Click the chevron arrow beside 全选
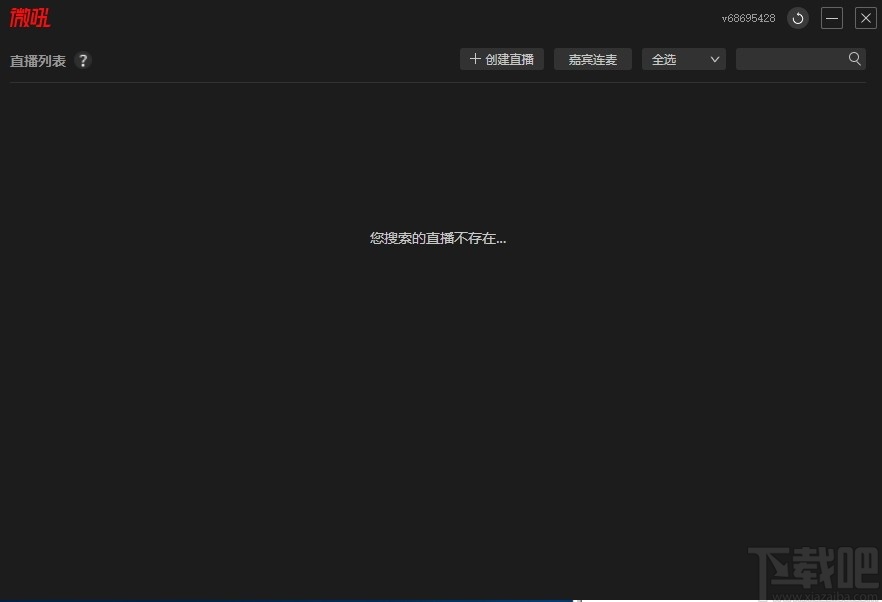This screenshot has width=882, height=602. pyautogui.click(x=714, y=59)
